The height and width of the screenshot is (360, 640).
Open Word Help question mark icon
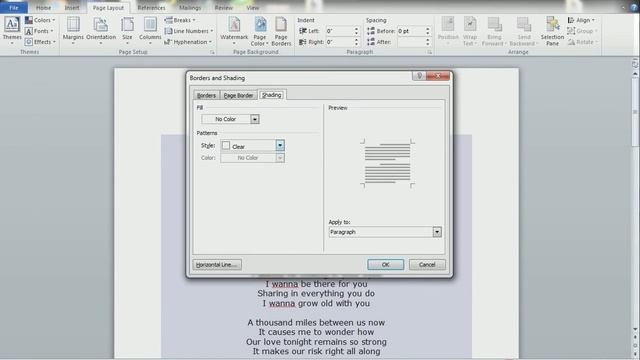pos(634,8)
